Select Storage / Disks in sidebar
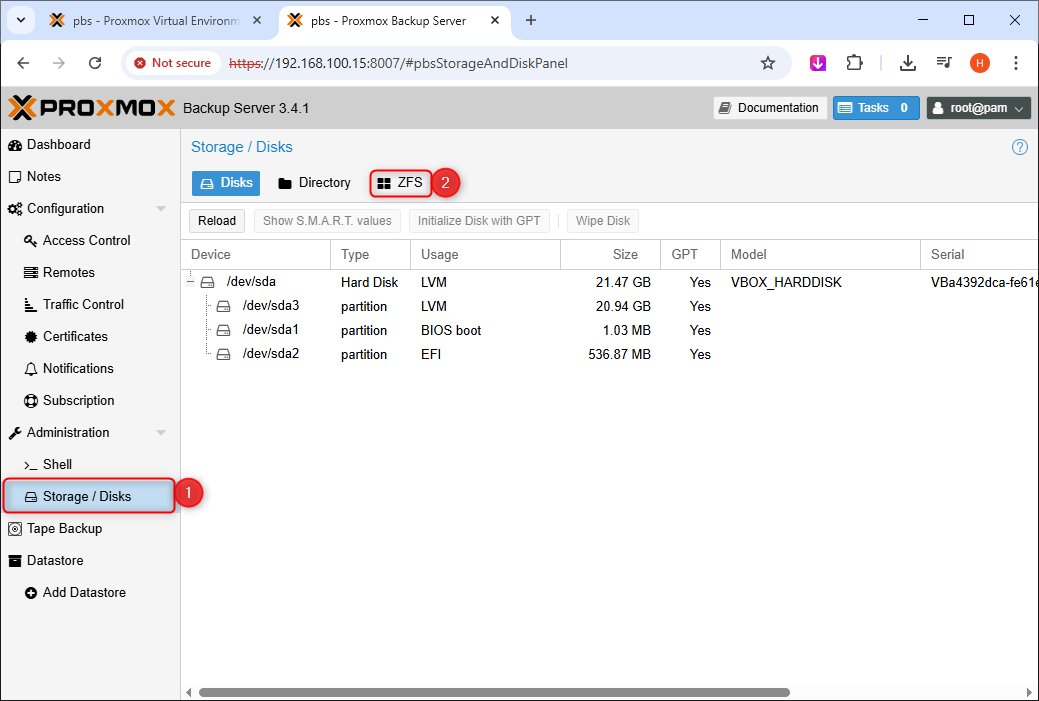1039x701 pixels. point(89,496)
